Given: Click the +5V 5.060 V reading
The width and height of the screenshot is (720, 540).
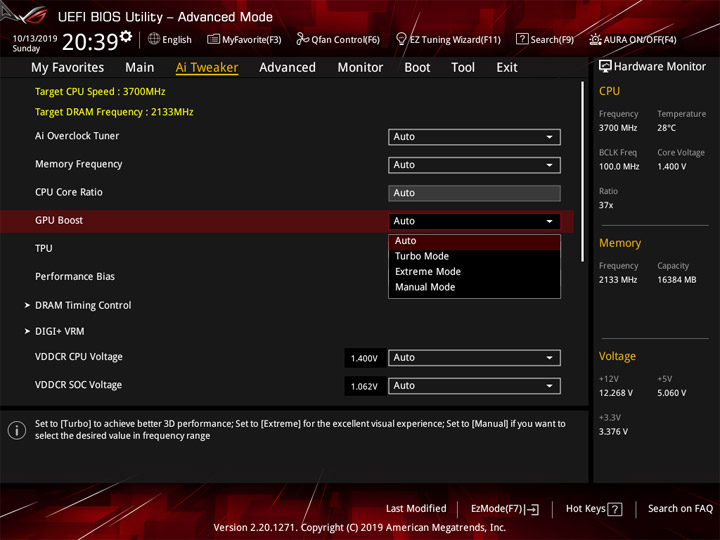Looking at the screenshot, I should 671,393.
